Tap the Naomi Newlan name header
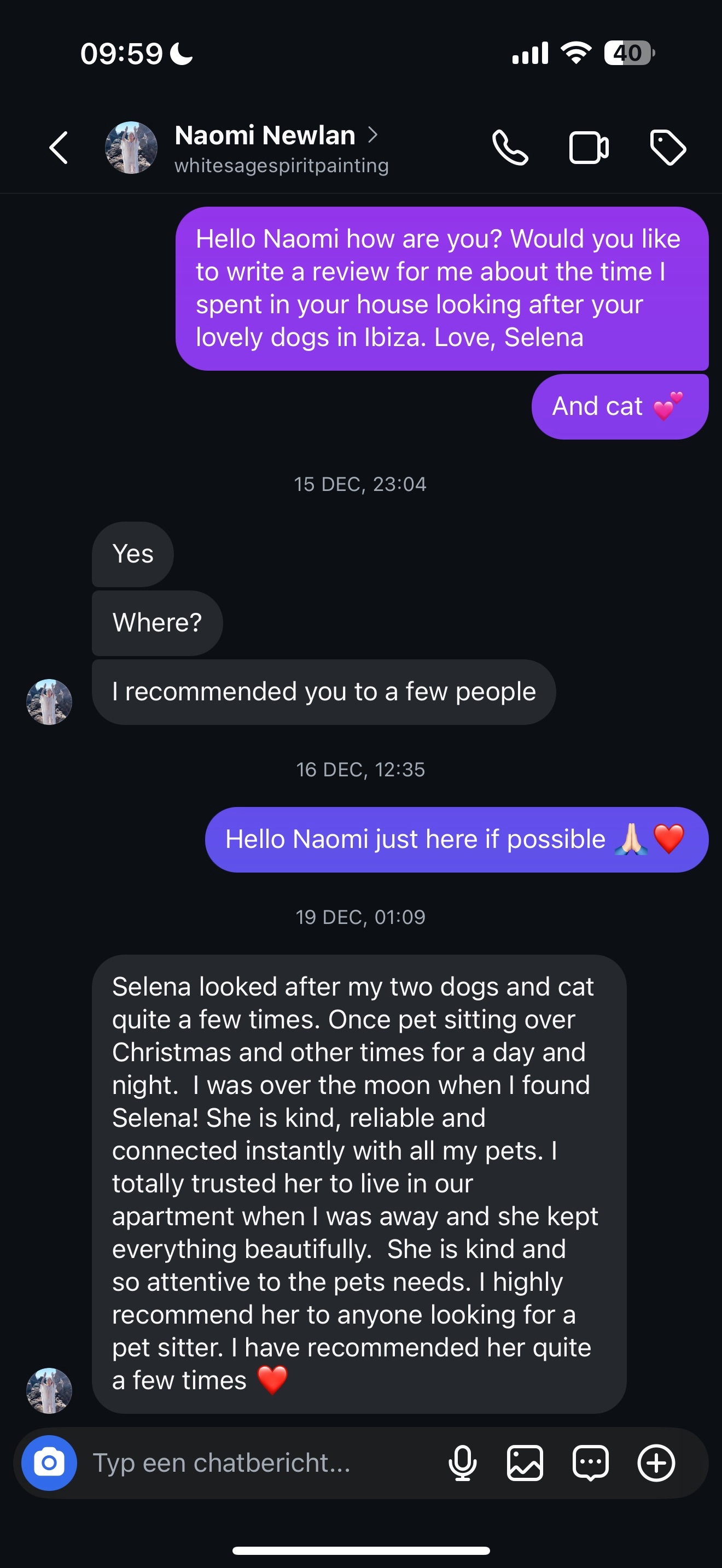This screenshot has height=1568, width=722. pos(265,135)
